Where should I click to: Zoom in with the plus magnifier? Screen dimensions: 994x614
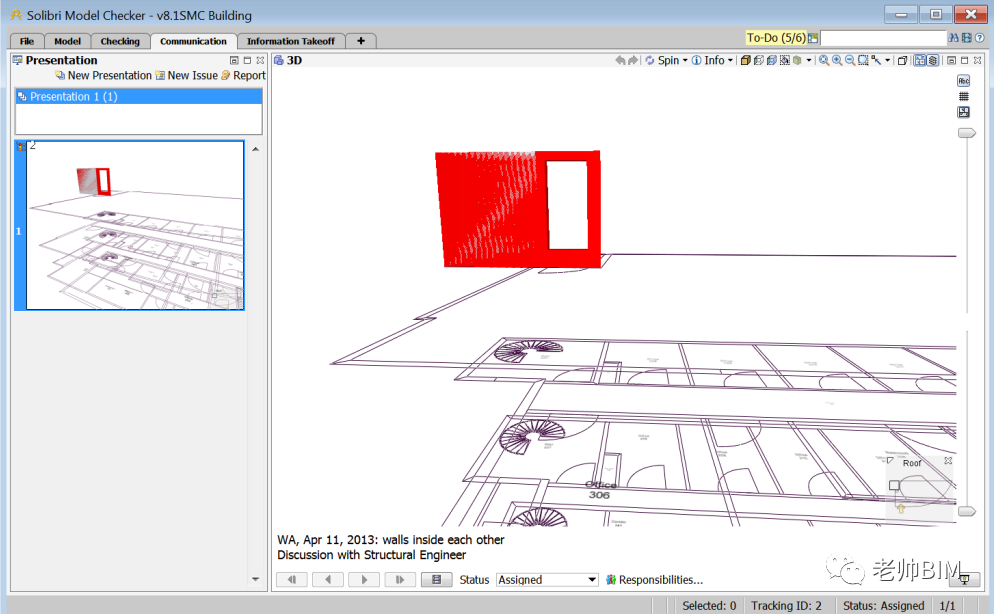837,60
